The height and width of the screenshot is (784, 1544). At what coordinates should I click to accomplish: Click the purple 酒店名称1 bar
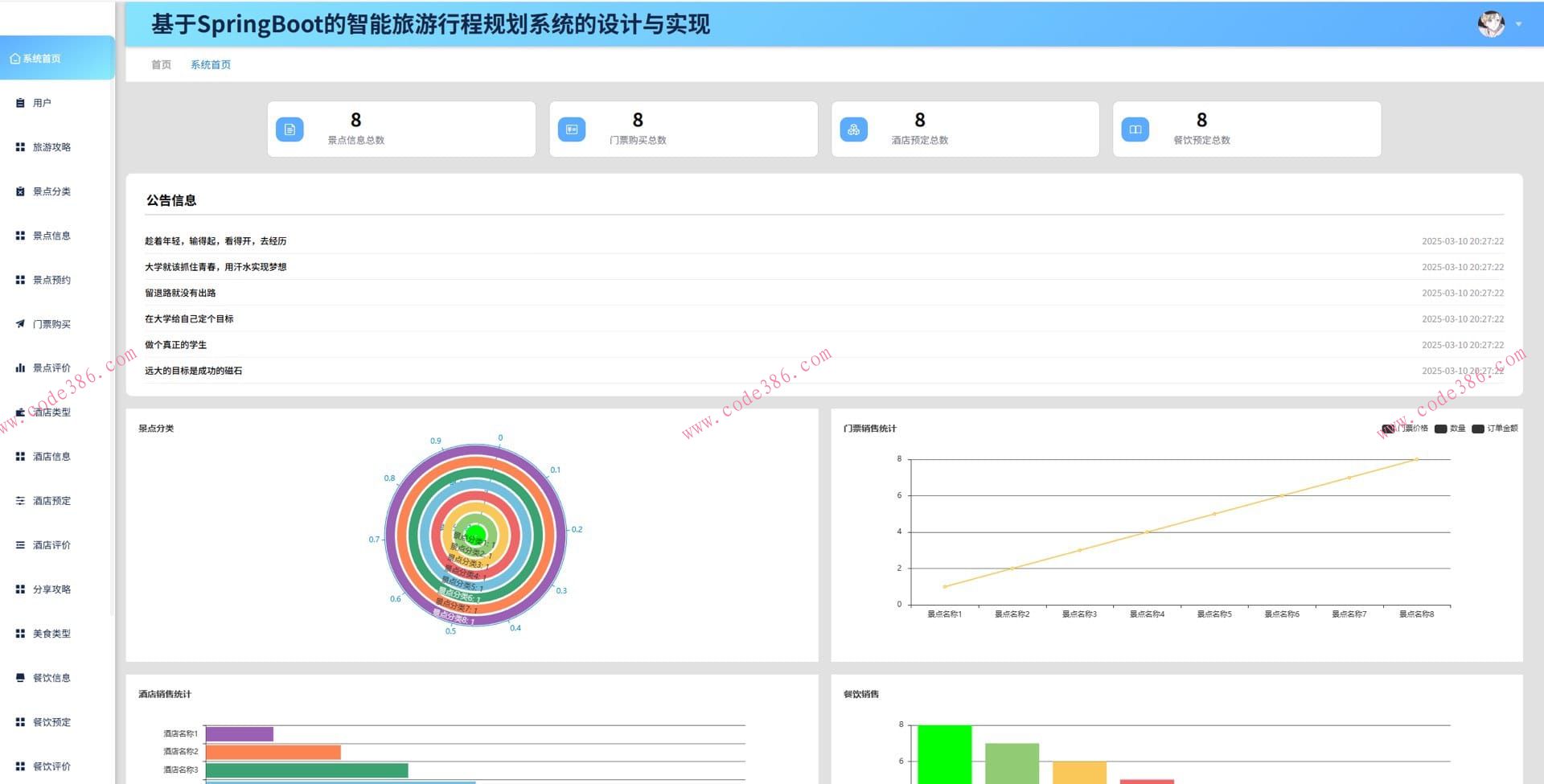240,734
